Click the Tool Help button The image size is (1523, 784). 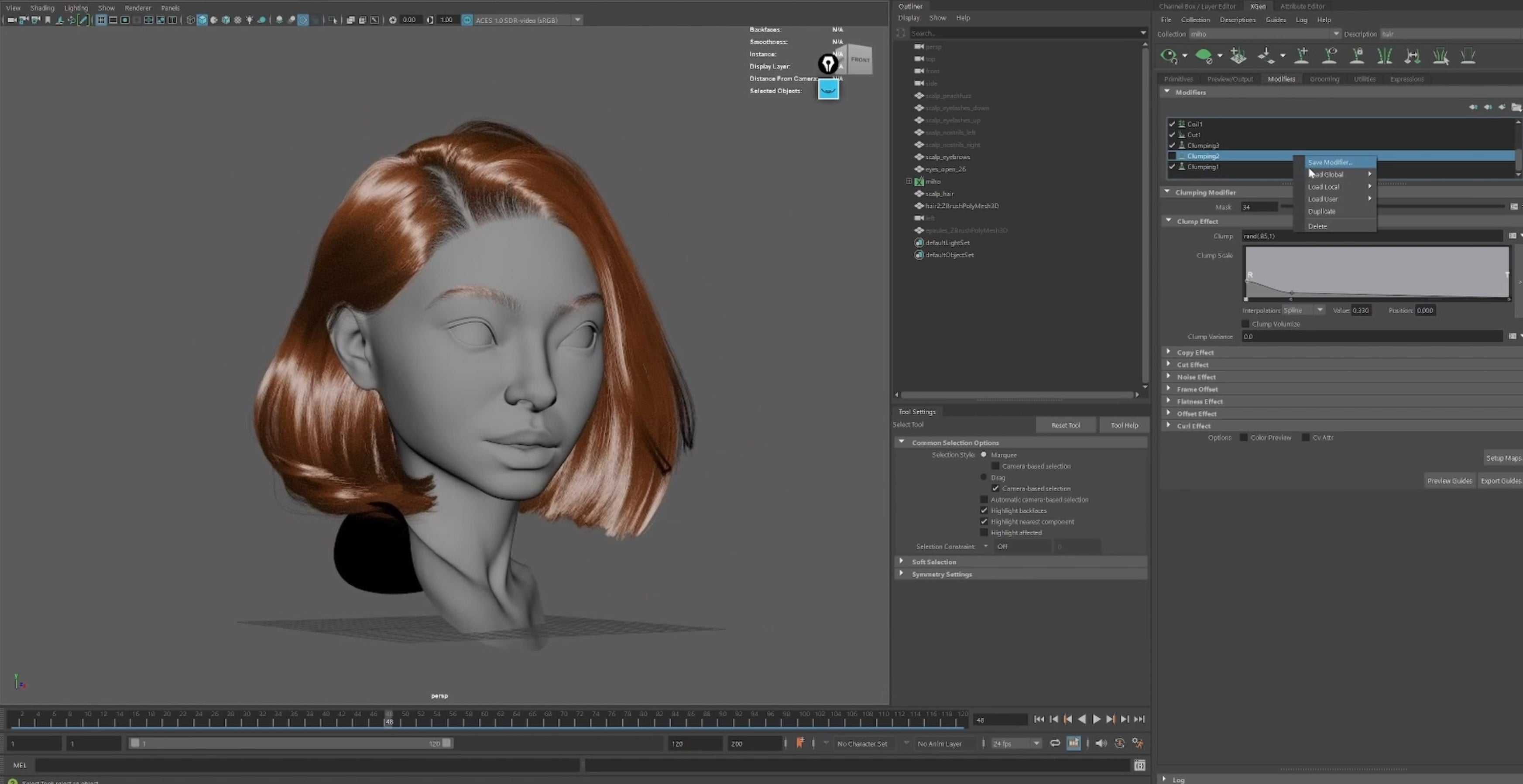click(x=1124, y=425)
